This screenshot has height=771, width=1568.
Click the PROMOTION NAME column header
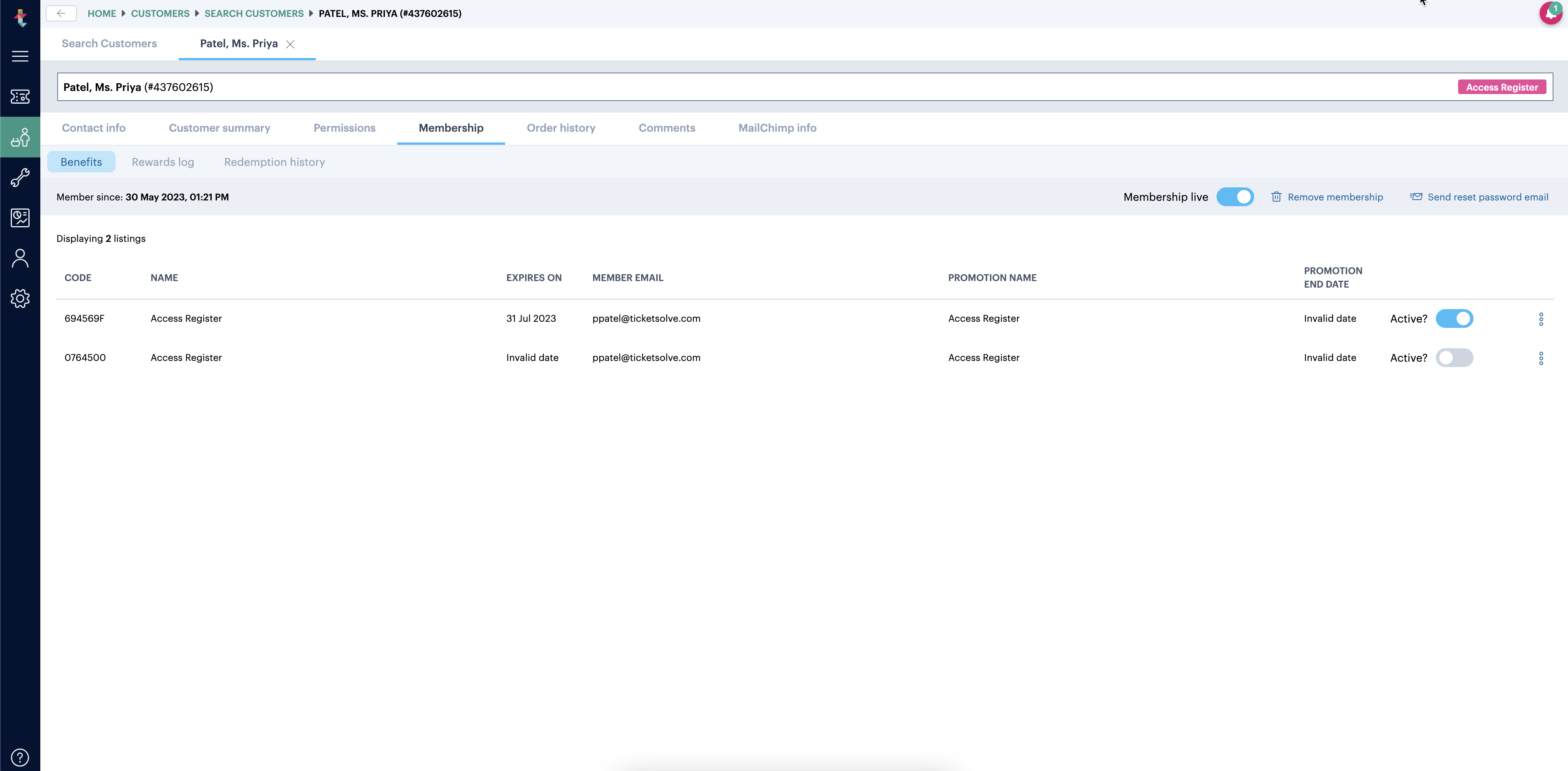point(992,278)
